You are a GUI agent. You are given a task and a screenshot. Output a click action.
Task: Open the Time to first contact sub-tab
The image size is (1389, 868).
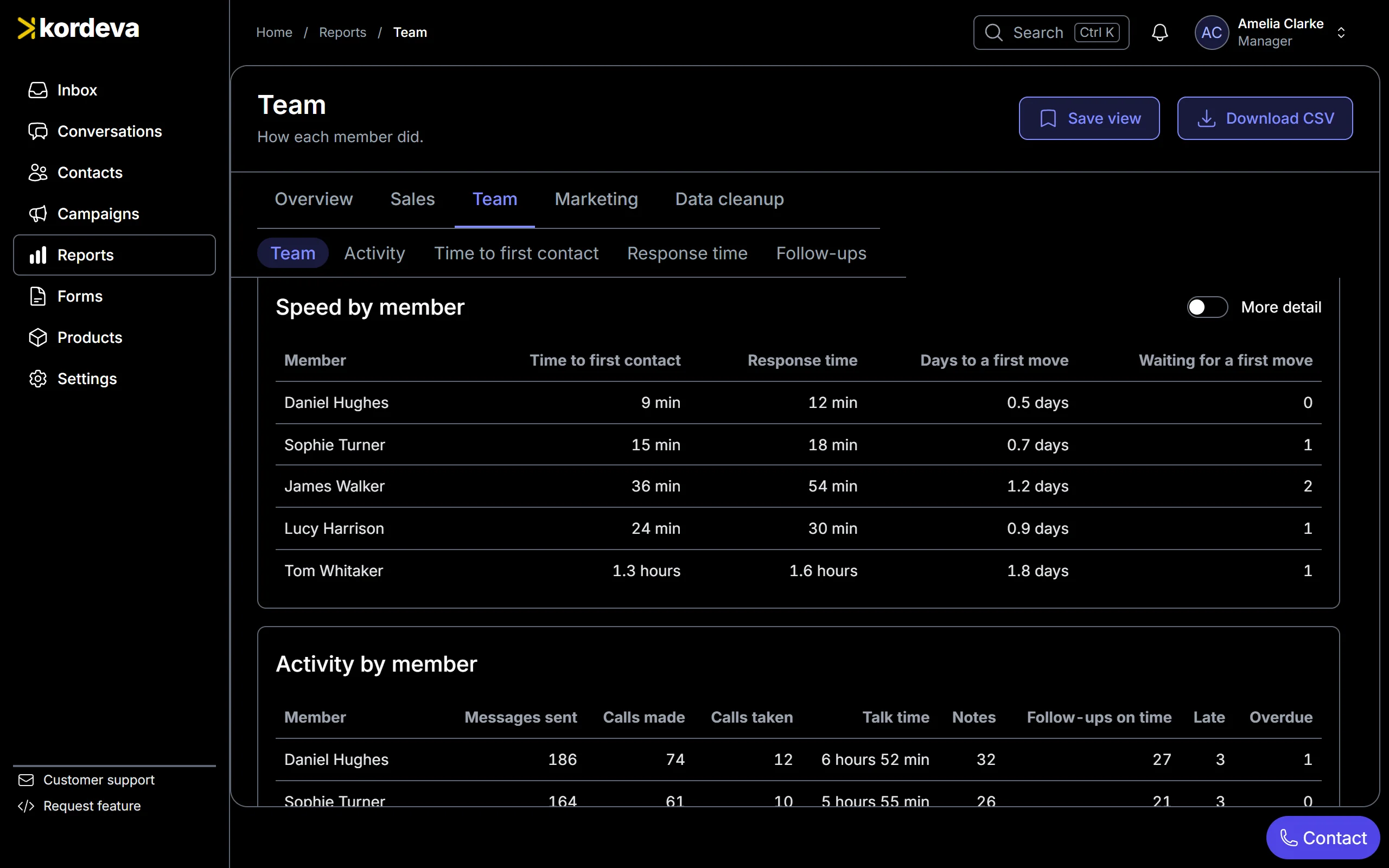pos(517,253)
